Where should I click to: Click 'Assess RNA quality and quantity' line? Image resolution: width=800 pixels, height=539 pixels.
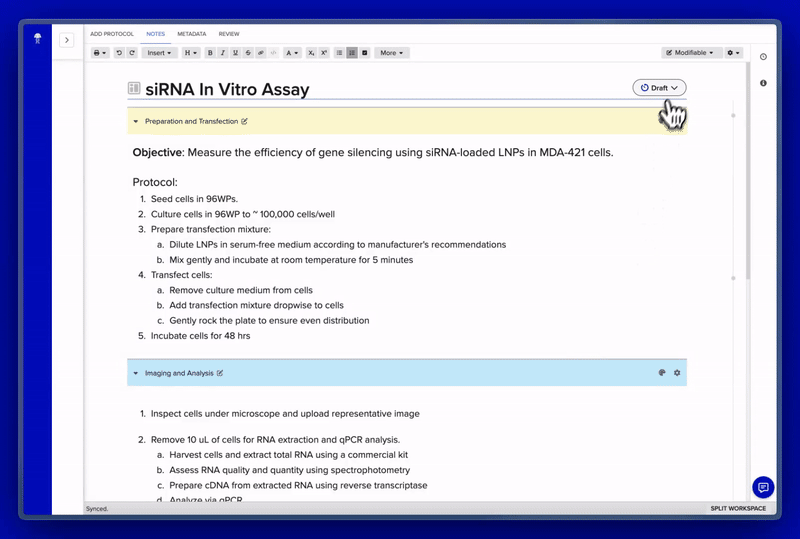[290, 470]
